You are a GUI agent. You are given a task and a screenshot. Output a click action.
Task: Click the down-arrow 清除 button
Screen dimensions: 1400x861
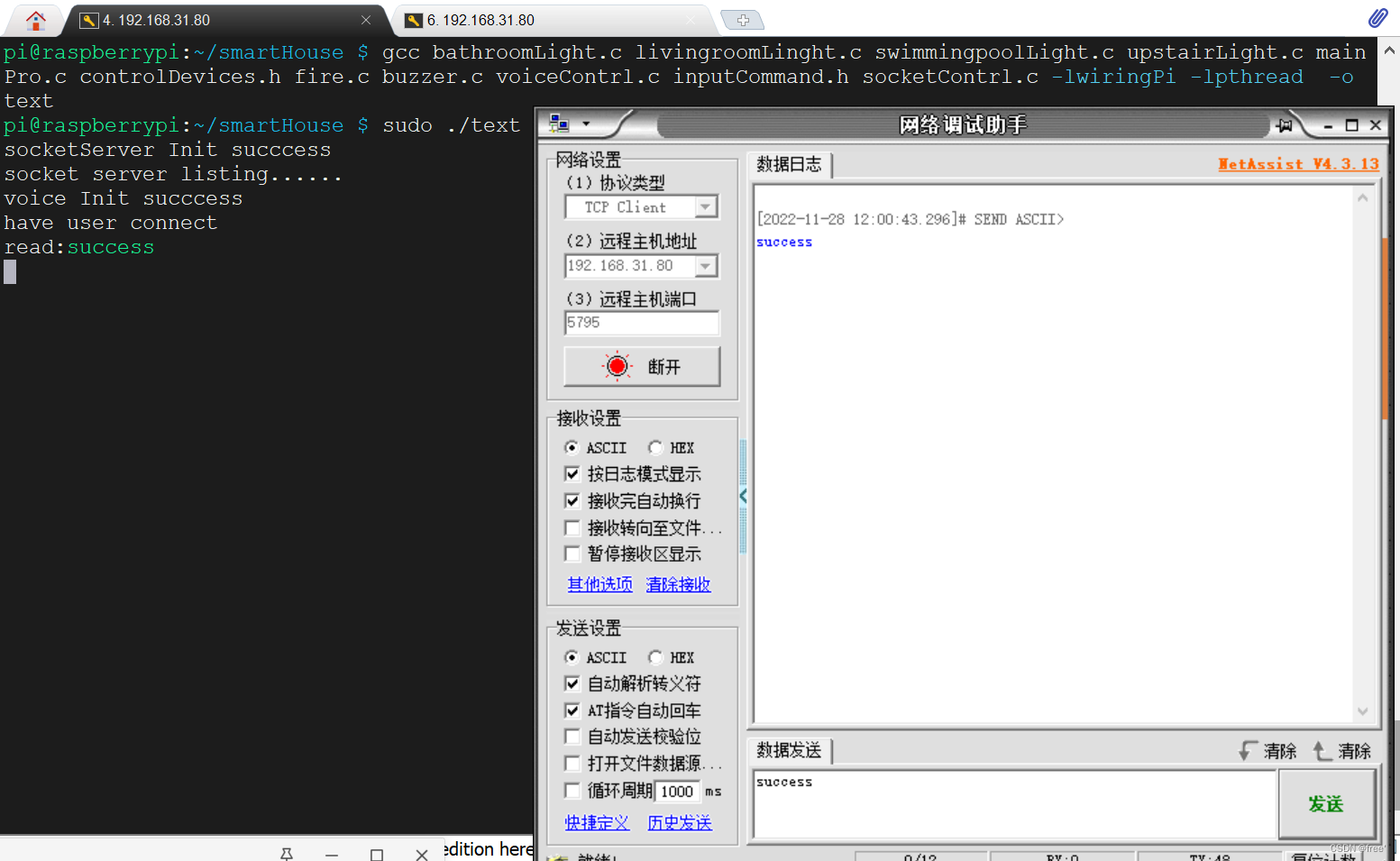point(1267,751)
